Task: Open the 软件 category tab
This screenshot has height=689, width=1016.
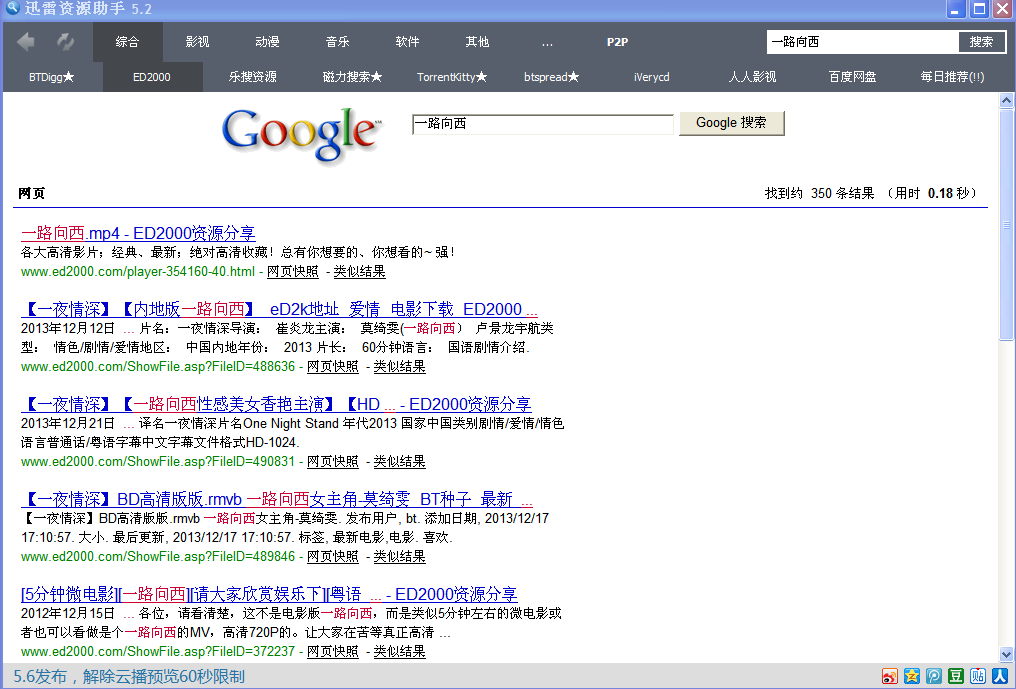Action: [407, 41]
